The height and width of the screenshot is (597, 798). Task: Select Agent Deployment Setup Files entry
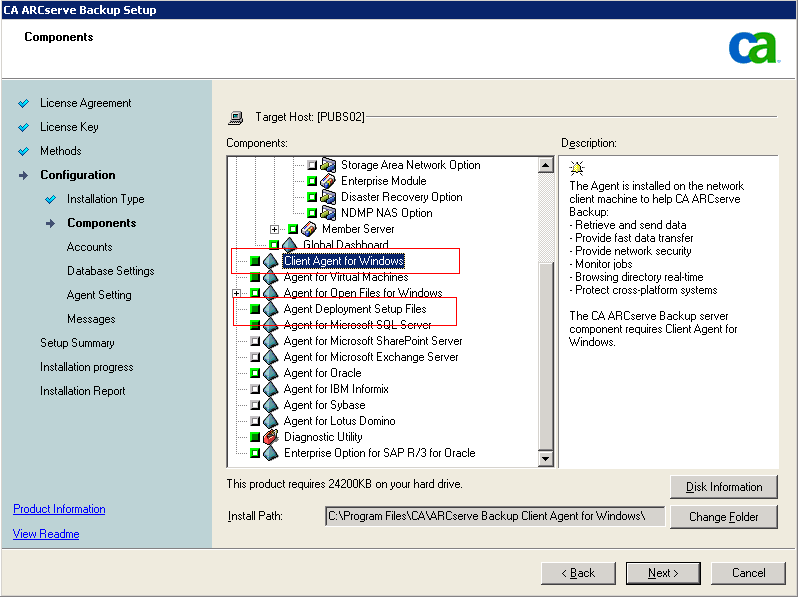[x=354, y=309]
